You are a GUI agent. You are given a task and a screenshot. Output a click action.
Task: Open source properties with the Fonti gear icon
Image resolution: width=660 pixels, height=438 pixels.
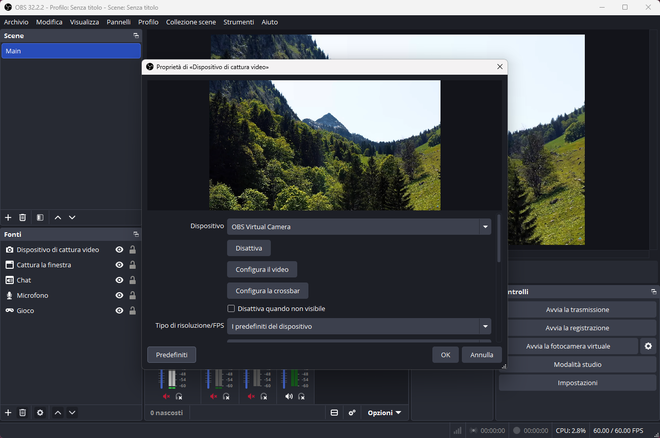40,413
